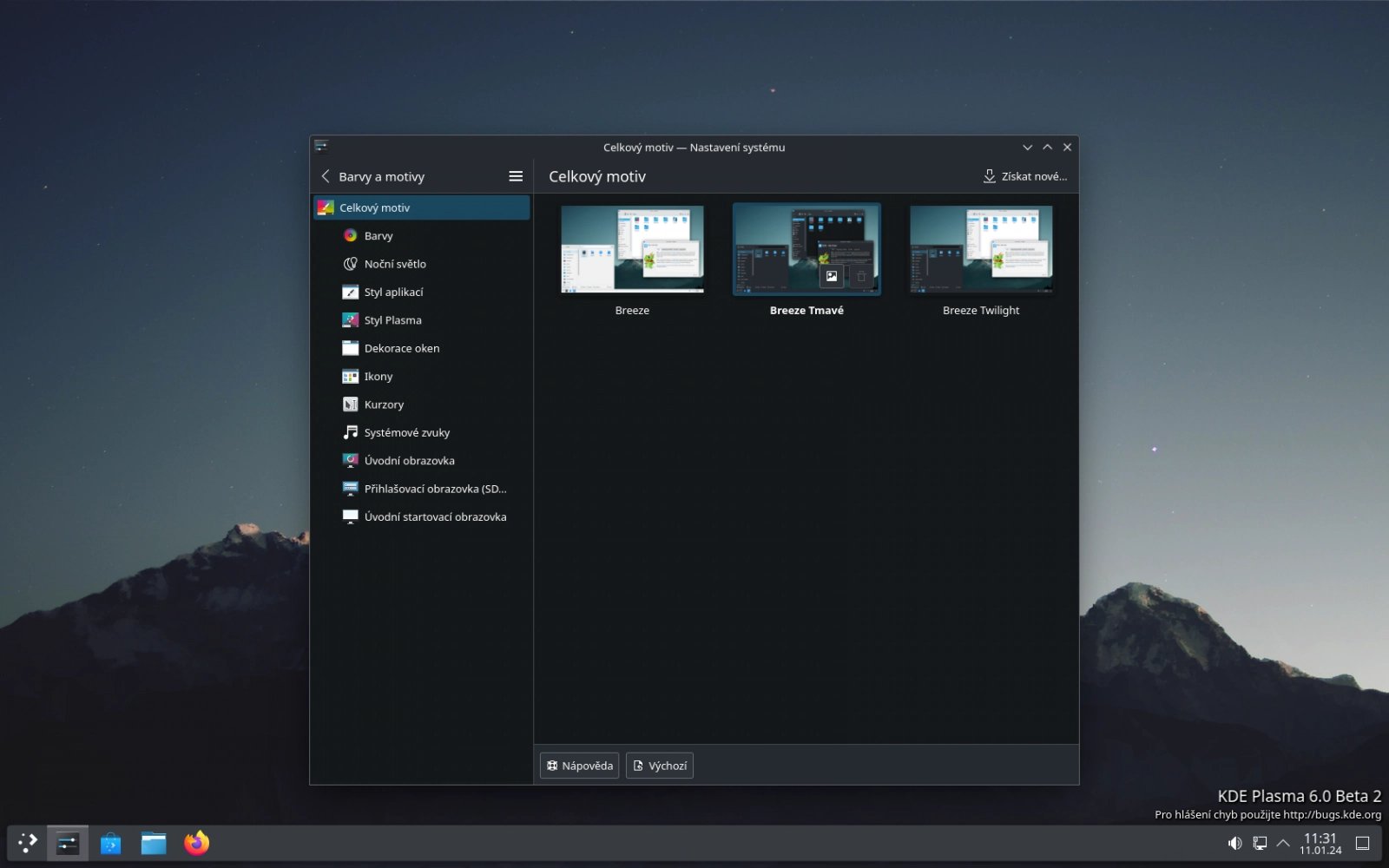This screenshot has height=868, width=1389.
Task: Open Barvy color settings
Action: click(379, 236)
